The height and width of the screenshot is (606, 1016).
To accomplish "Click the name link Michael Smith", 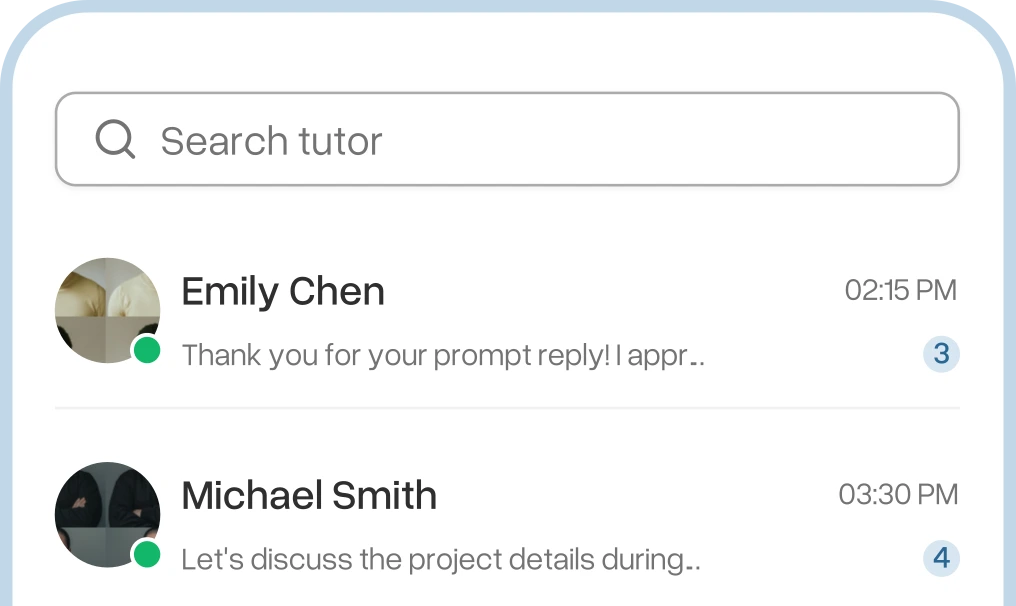I will (309, 495).
